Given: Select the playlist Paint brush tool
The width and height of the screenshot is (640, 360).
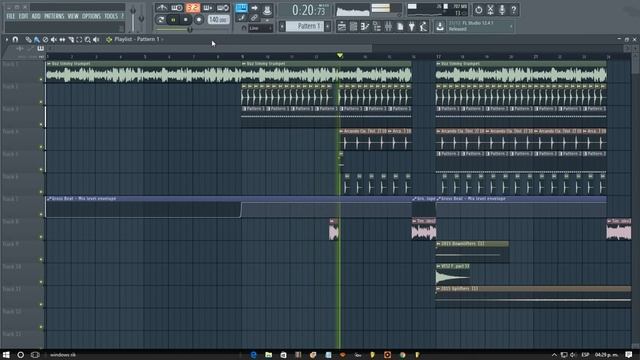Looking at the screenshot, I should coord(37,40).
